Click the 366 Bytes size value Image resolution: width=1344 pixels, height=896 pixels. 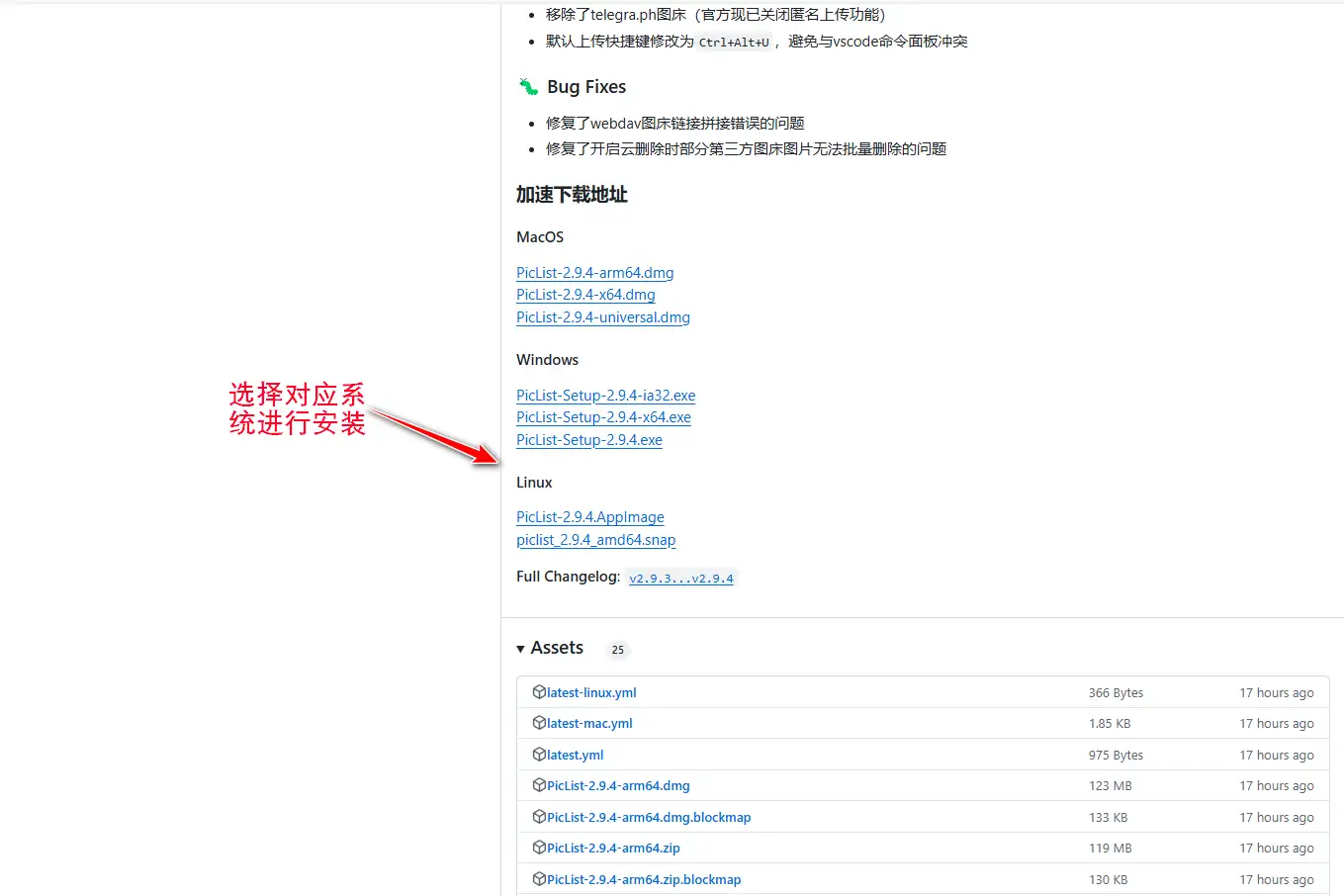click(1116, 693)
